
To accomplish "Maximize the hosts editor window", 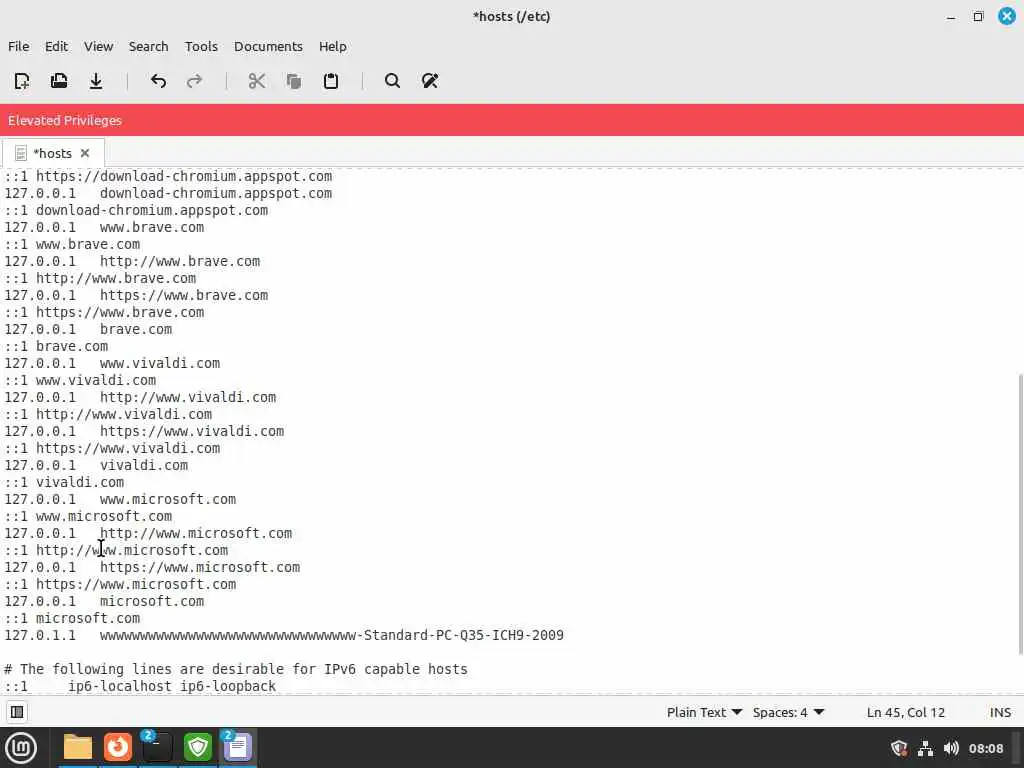I will [978, 16].
